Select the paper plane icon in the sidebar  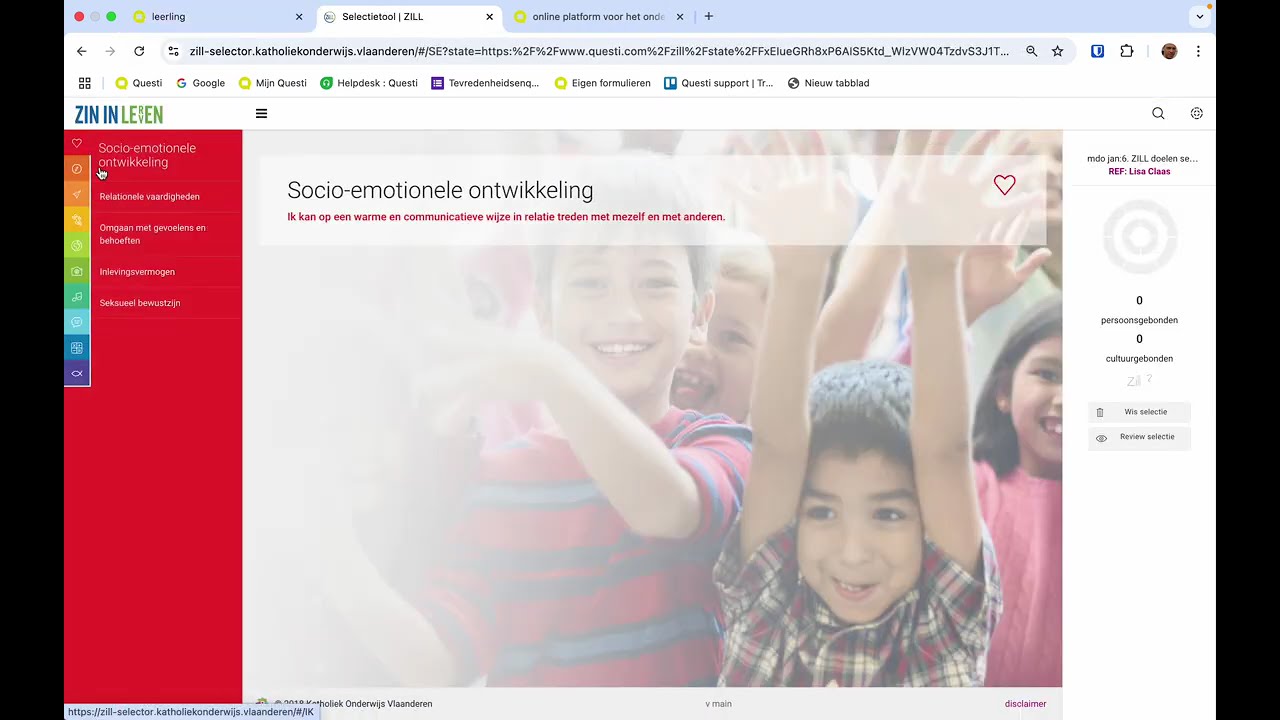point(77,195)
